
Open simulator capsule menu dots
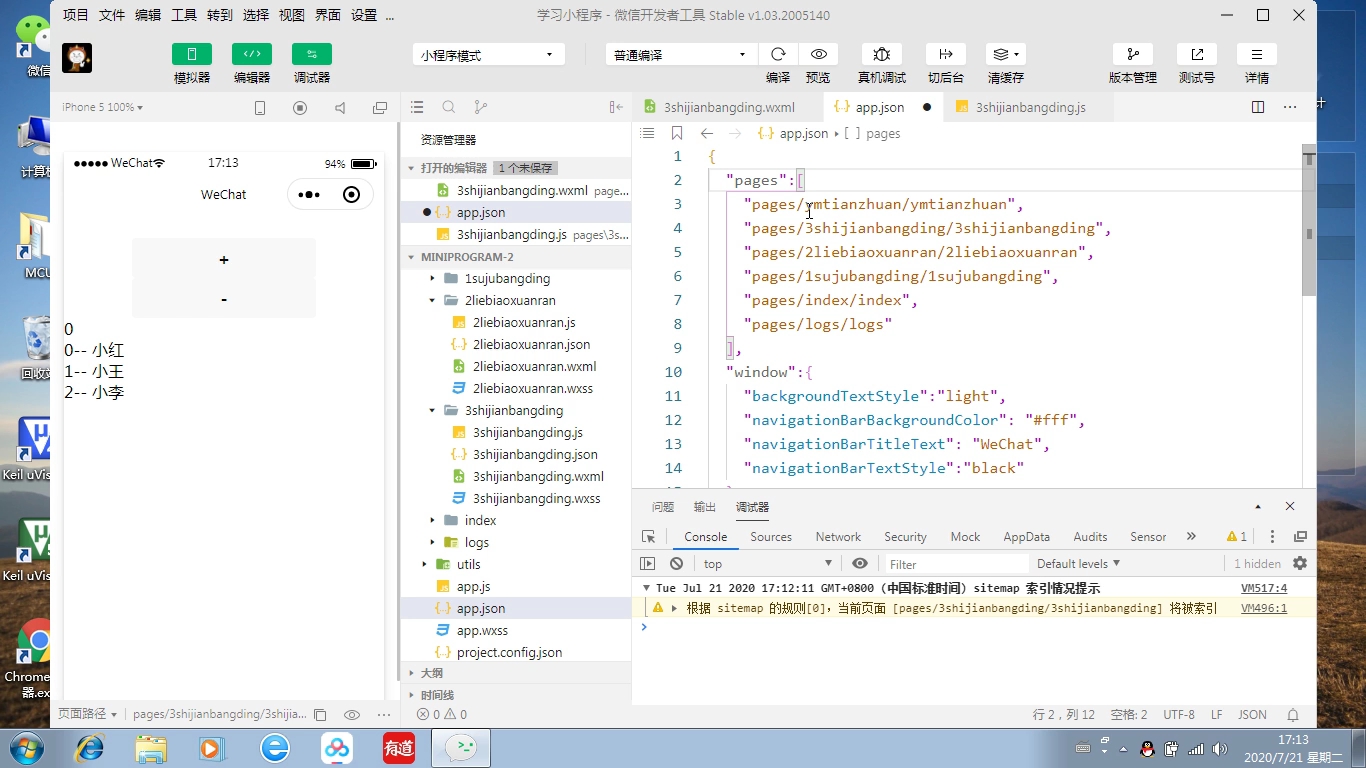pos(309,195)
